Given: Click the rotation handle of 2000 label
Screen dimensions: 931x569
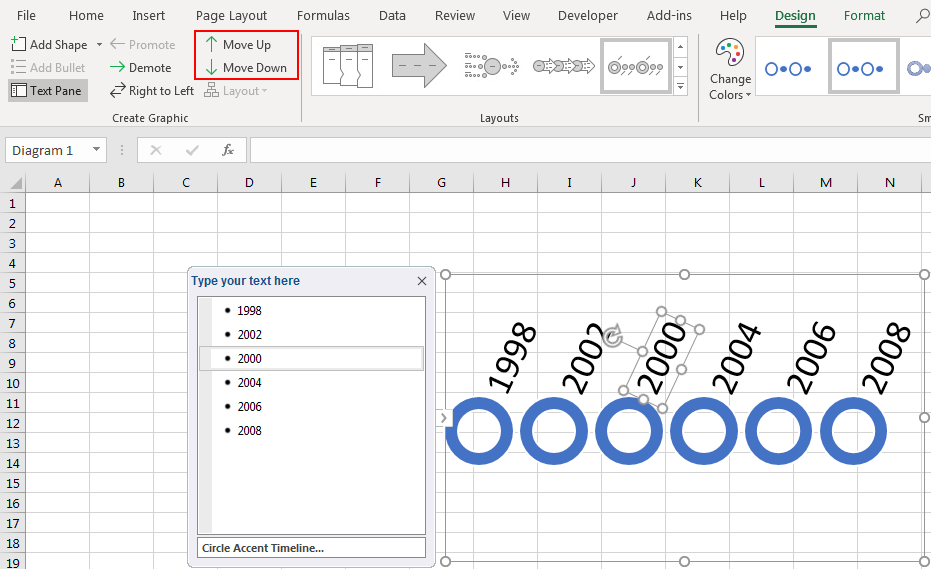Looking at the screenshot, I should 612,336.
